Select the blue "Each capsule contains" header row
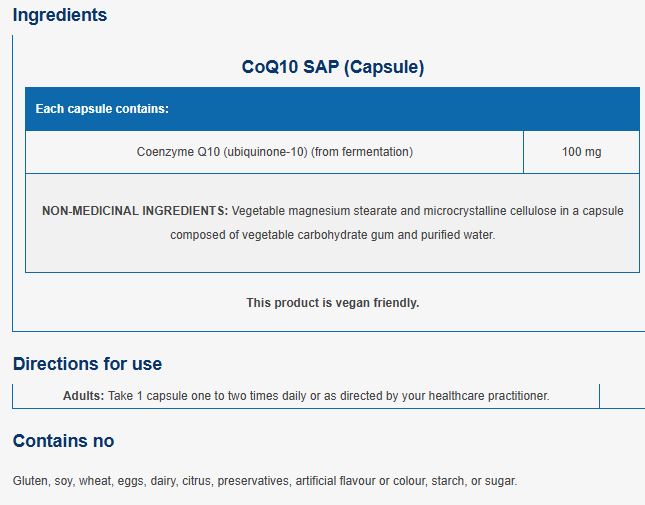The width and height of the screenshot is (645, 505). pyautogui.click(x=331, y=109)
